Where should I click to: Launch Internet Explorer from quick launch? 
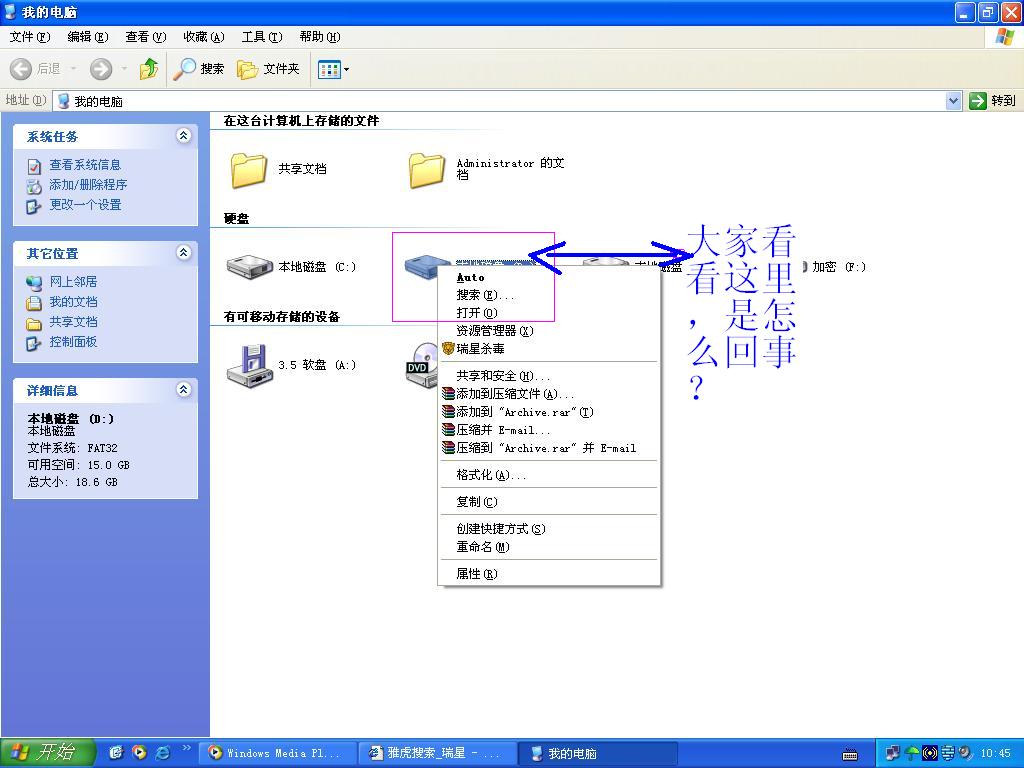163,753
